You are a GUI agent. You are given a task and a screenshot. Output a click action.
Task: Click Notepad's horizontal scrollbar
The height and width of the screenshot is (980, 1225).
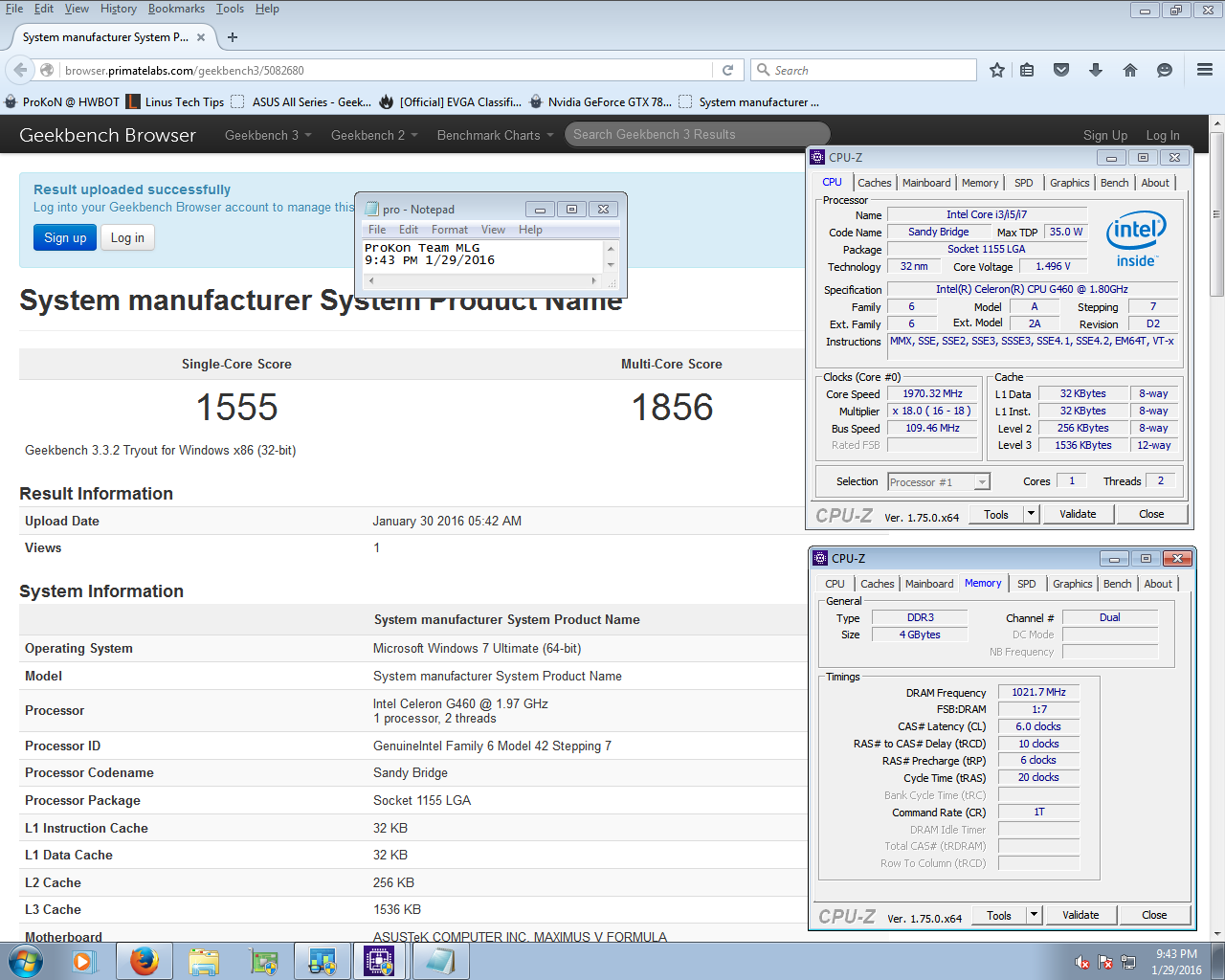click(480, 281)
